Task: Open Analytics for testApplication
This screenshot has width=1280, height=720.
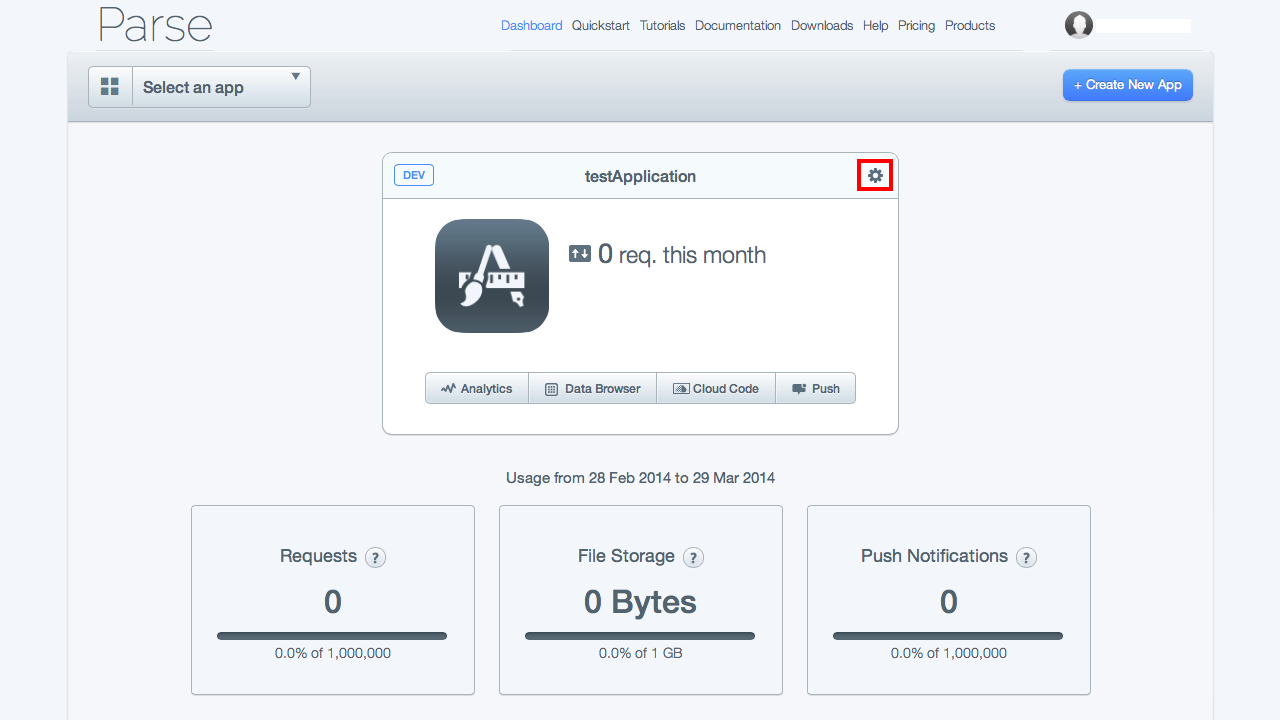Action: (477, 388)
